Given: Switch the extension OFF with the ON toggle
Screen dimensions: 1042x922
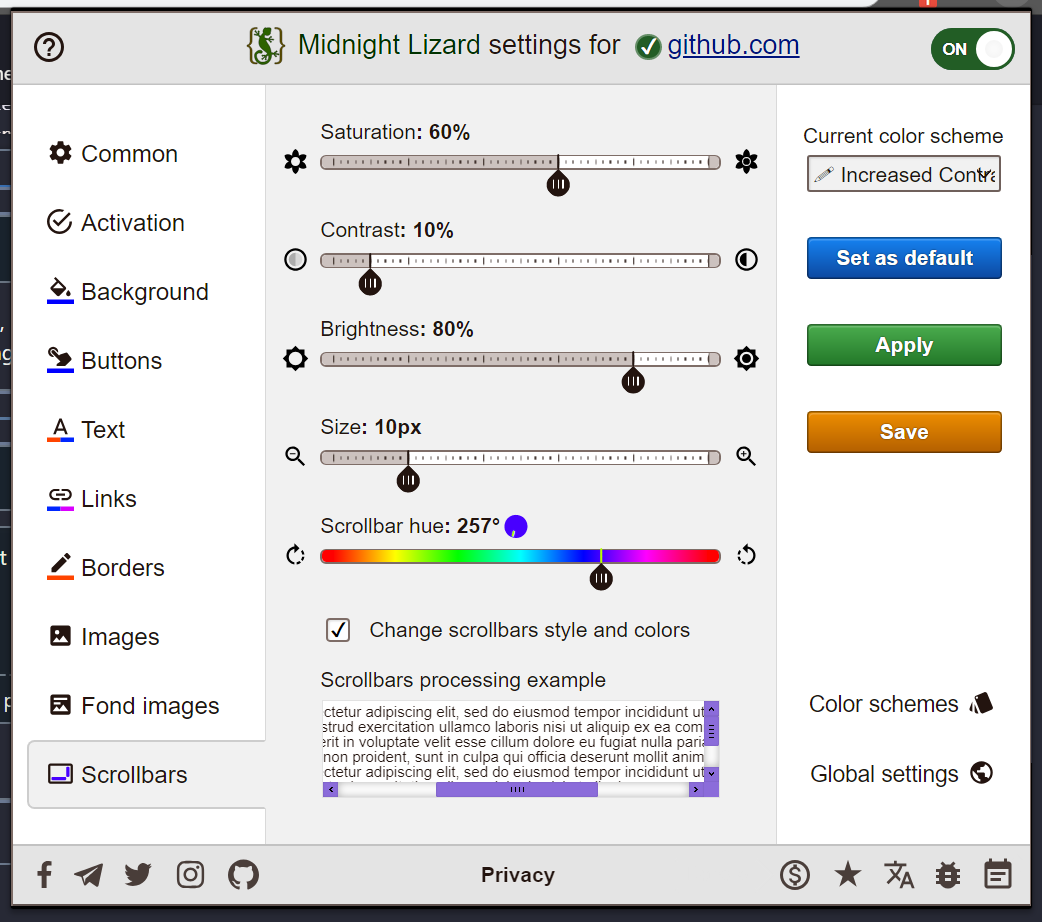Looking at the screenshot, I should coord(971,48).
